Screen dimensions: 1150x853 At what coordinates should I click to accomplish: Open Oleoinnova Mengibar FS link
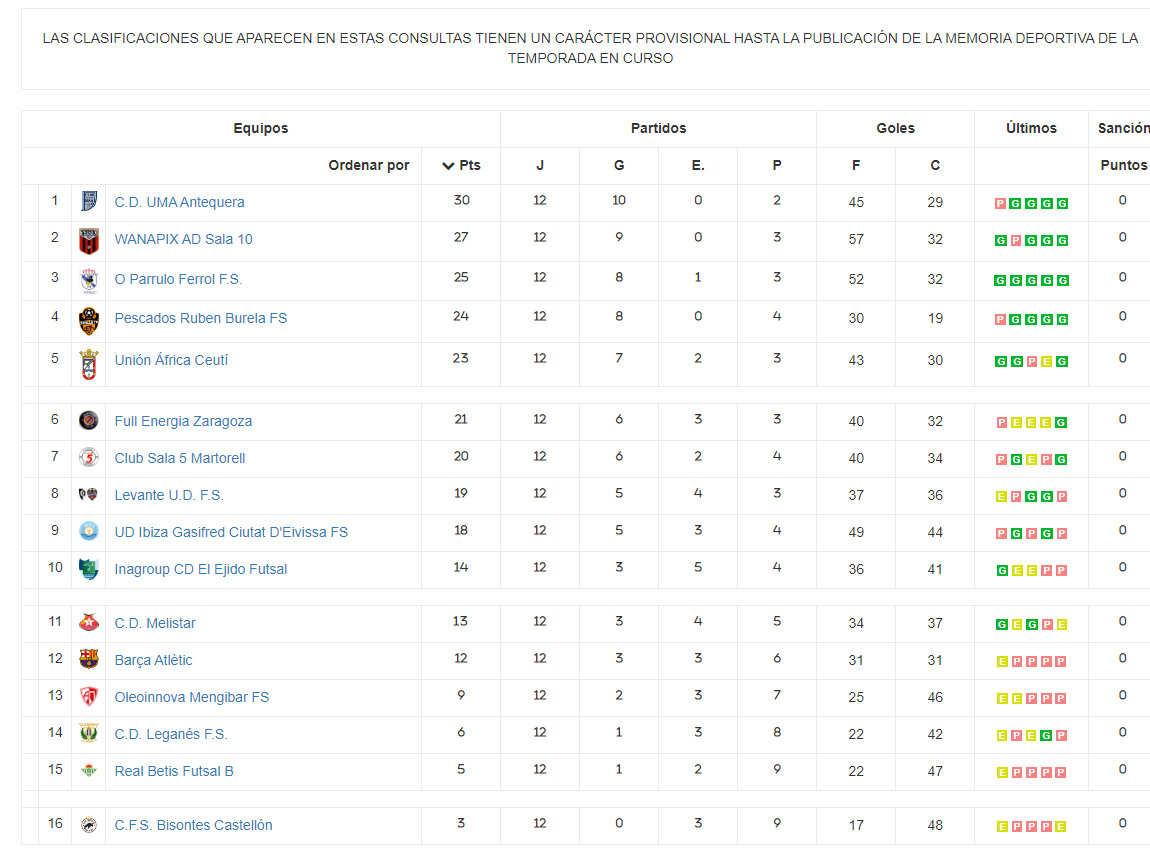[191, 697]
